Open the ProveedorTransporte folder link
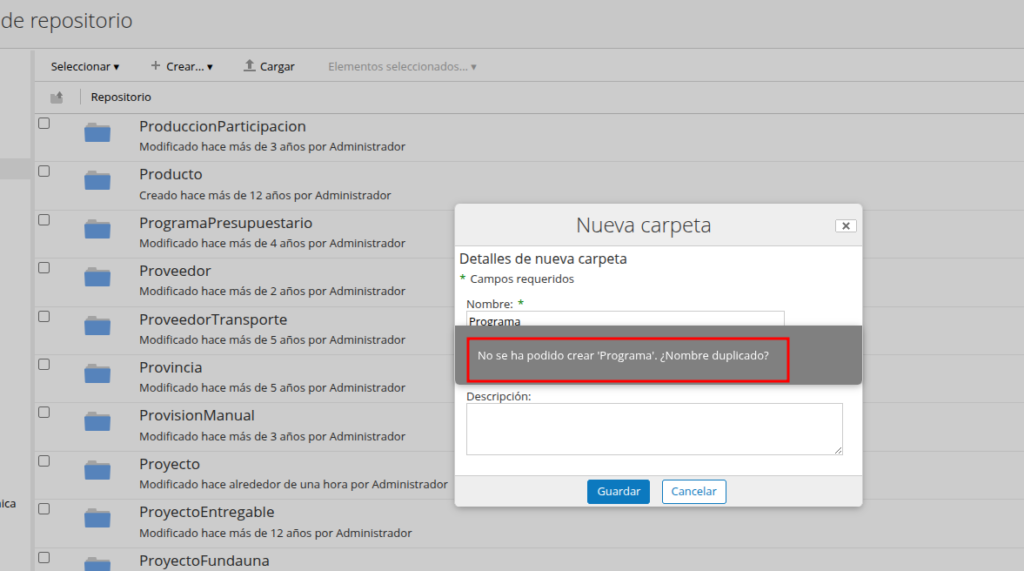Image resolution: width=1024 pixels, height=571 pixels. [x=213, y=319]
